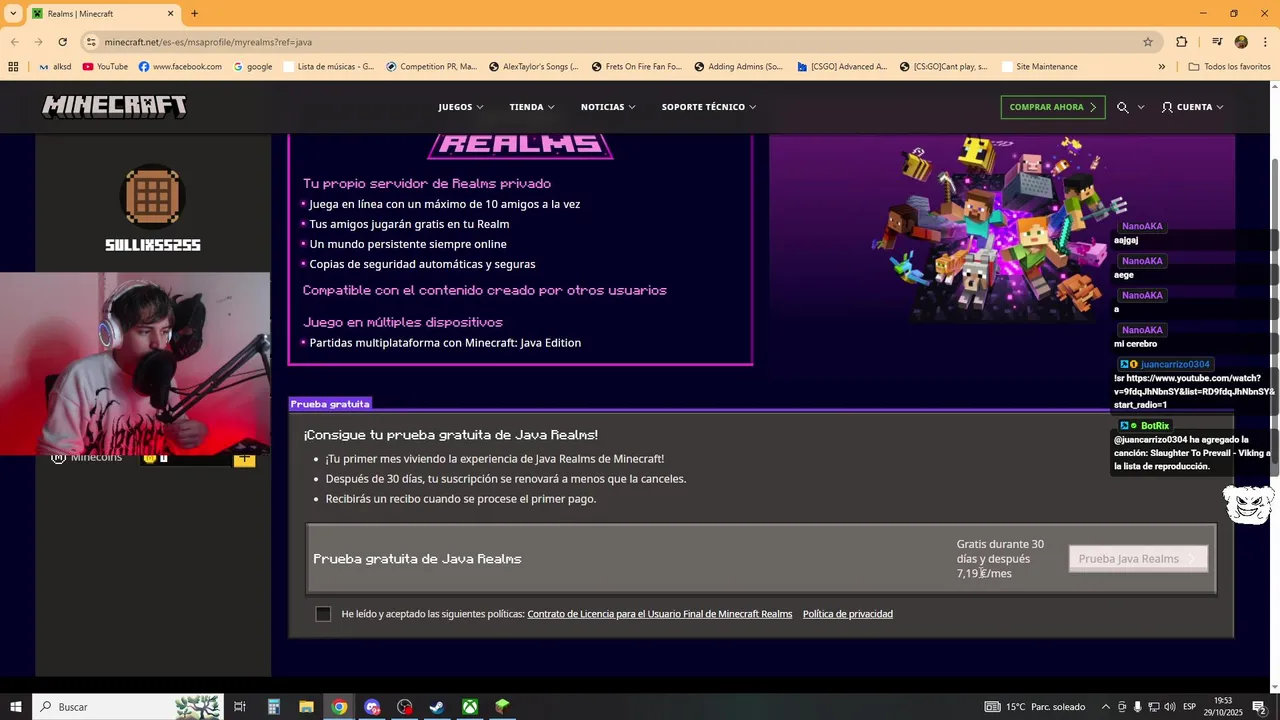Go back with the browser back arrow

(14, 42)
